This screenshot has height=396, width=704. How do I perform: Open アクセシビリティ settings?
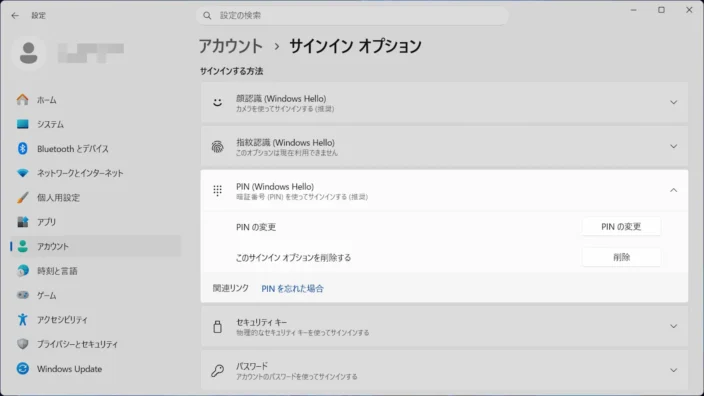[96, 320]
